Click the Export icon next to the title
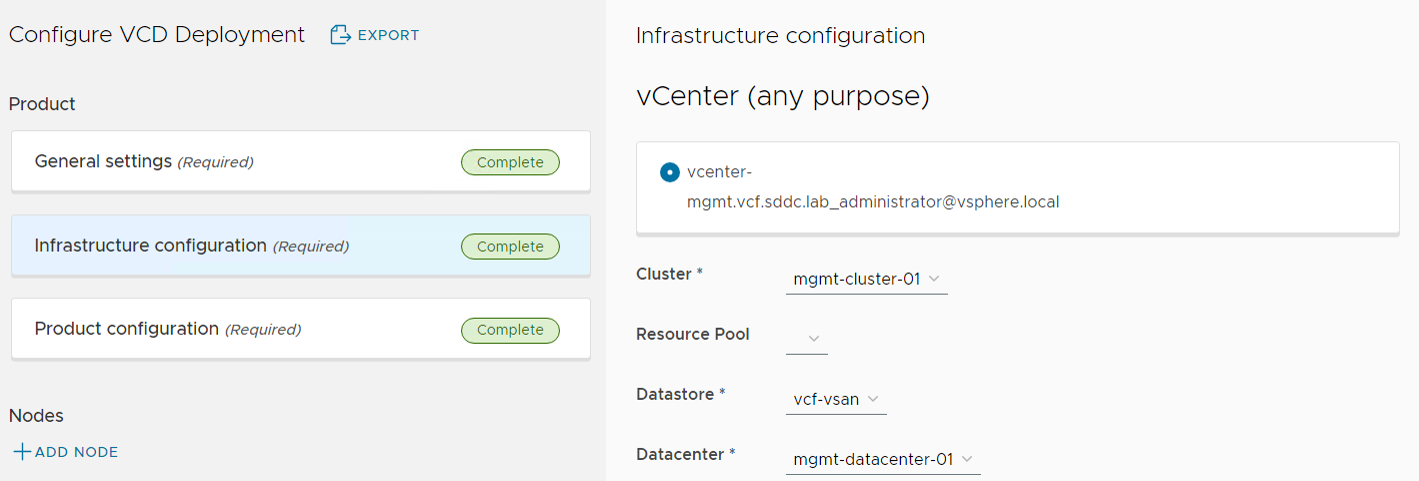Image resolution: width=1419 pixels, height=481 pixels. click(341, 35)
